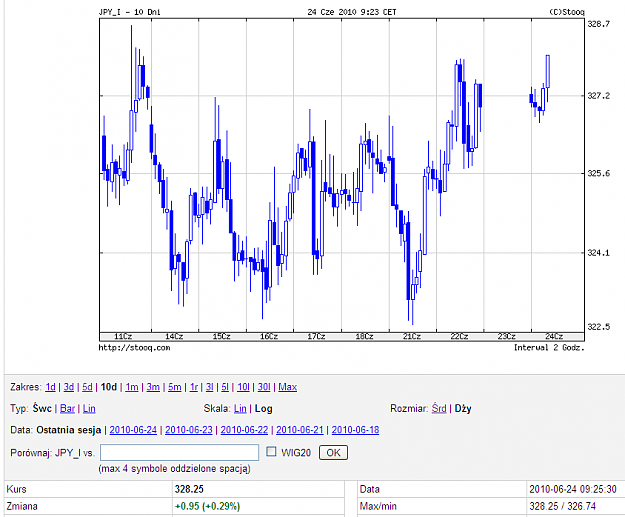Click the 18Cz date axis label
The width and height of the screenshot is (625, 517).
tap(364, 336)
